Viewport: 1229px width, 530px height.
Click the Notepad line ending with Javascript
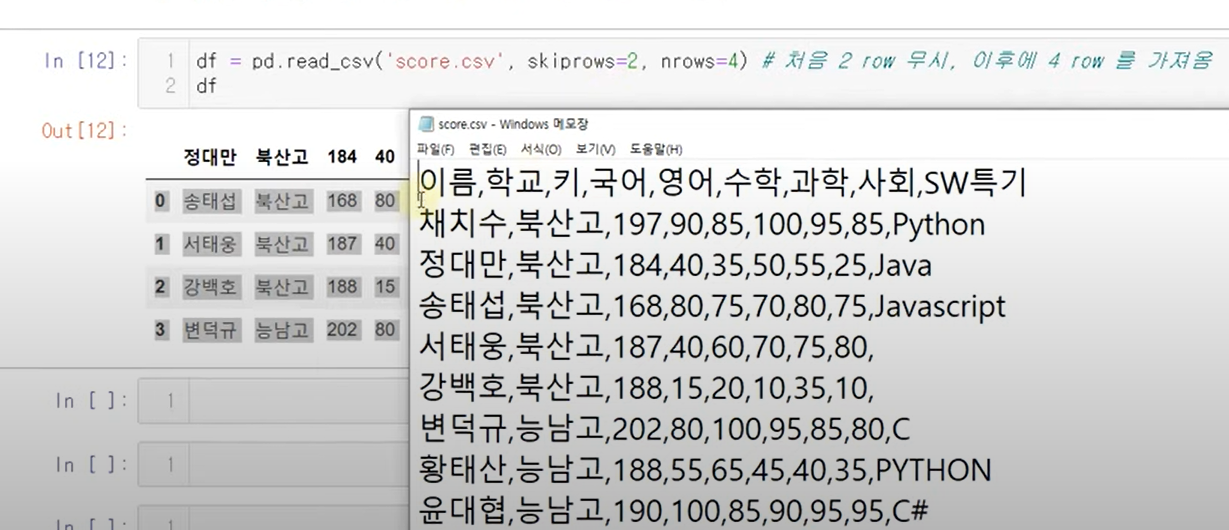(x=712, y=306)
